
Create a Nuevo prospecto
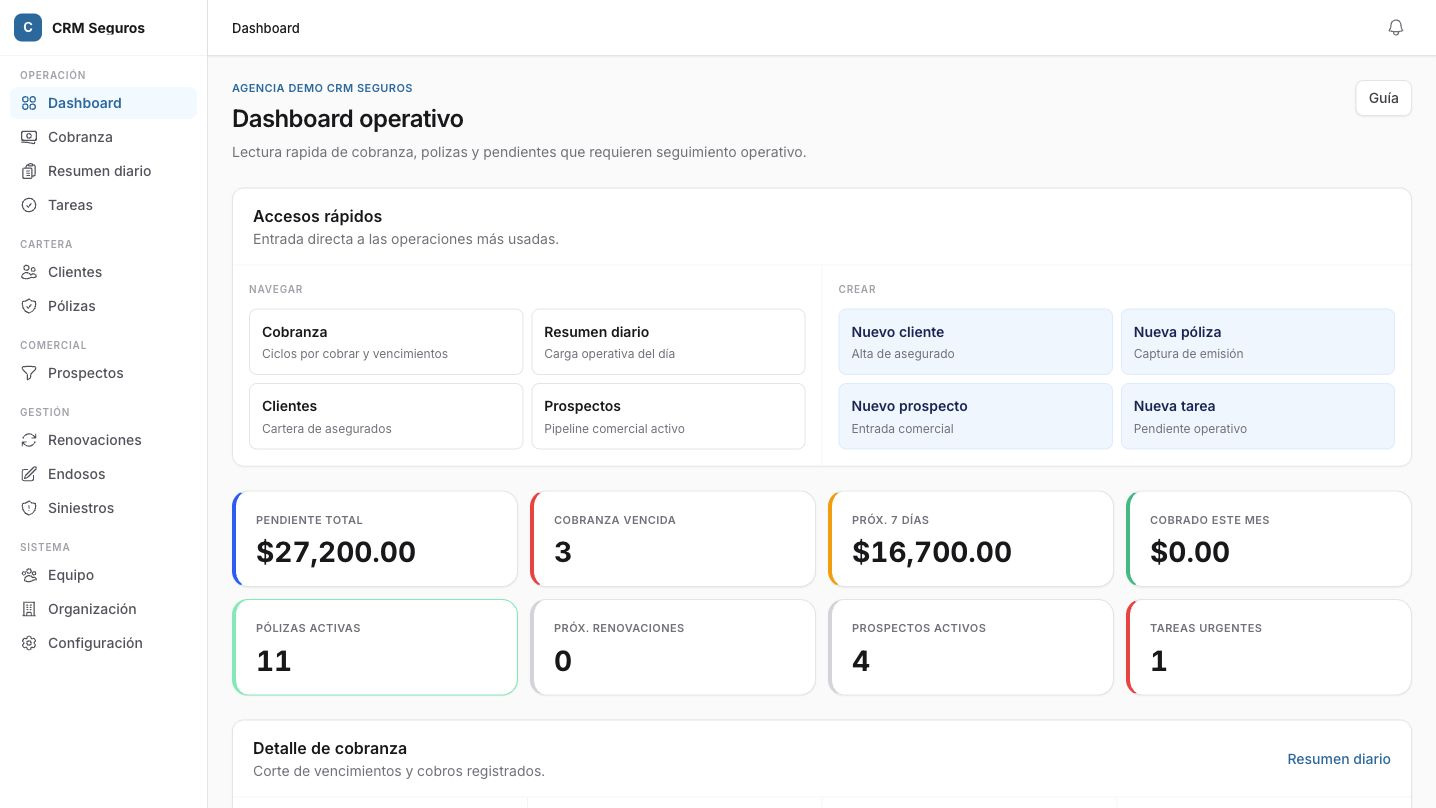tap(975, 416)
